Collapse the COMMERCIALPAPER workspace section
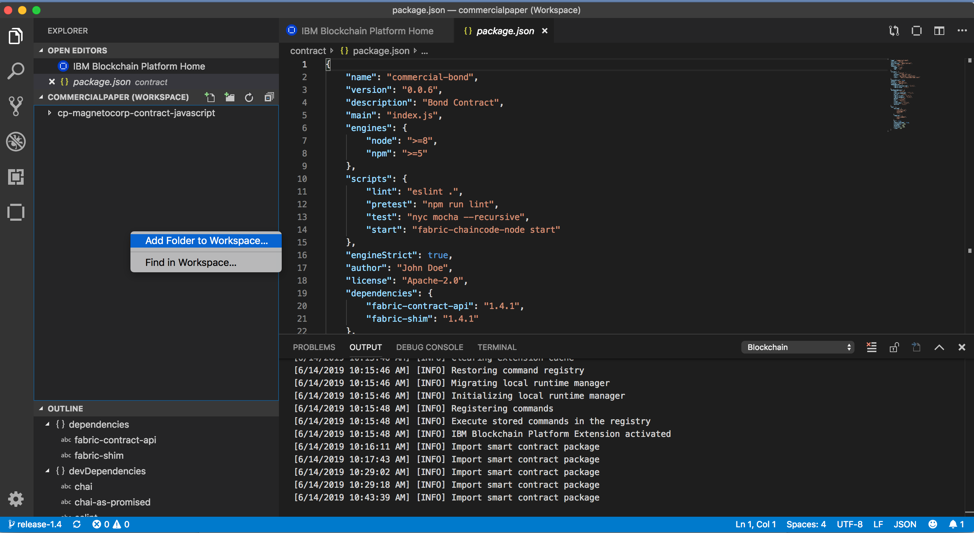The image size is (974, 533). click(x=41, y=97)
